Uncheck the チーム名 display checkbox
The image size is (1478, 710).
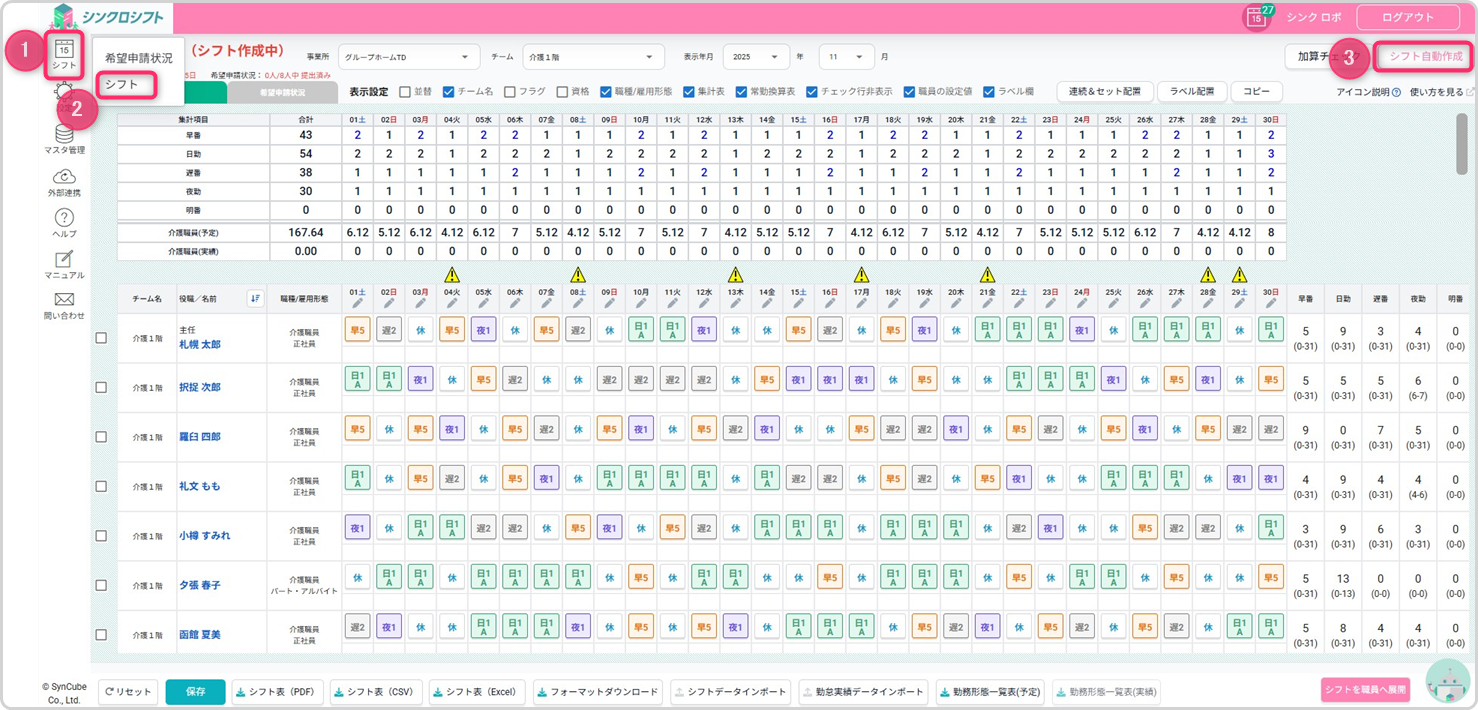pos(448,91)
